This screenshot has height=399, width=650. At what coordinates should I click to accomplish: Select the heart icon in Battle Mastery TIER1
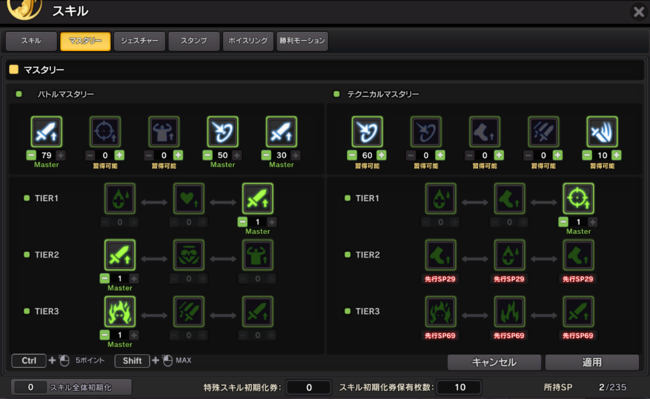189,198
